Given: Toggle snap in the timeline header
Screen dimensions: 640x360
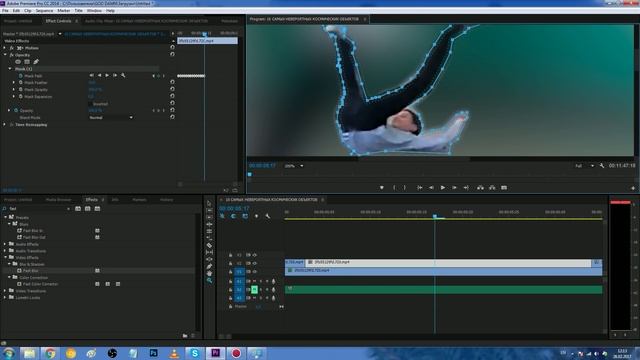Looking at the screenshot, I should (x=233, y=216).
